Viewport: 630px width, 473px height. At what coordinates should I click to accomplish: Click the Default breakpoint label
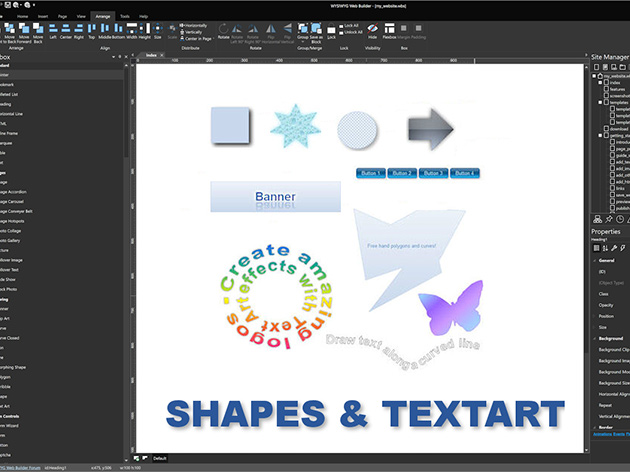160,459
